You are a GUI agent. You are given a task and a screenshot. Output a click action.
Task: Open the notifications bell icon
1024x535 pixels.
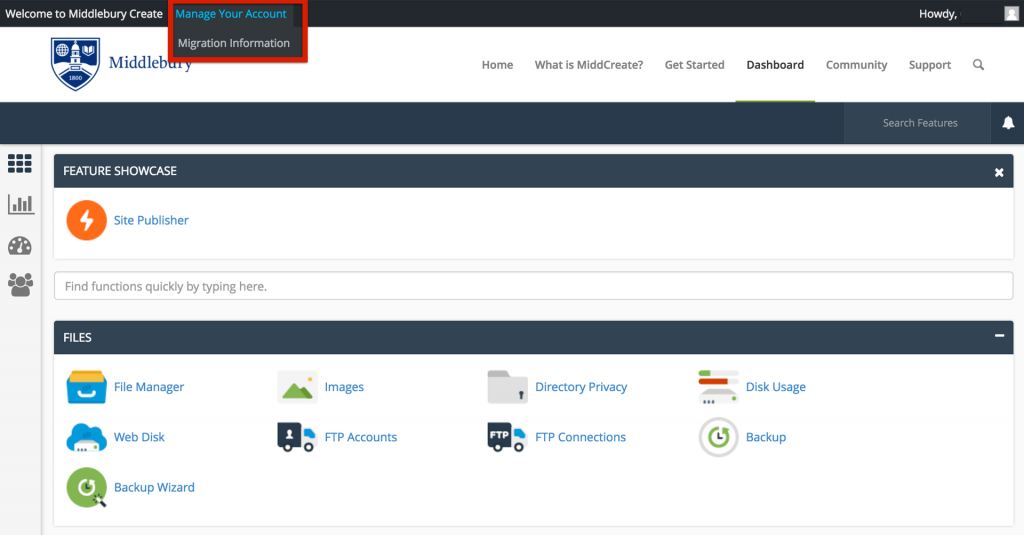(x=1008, y=123)
